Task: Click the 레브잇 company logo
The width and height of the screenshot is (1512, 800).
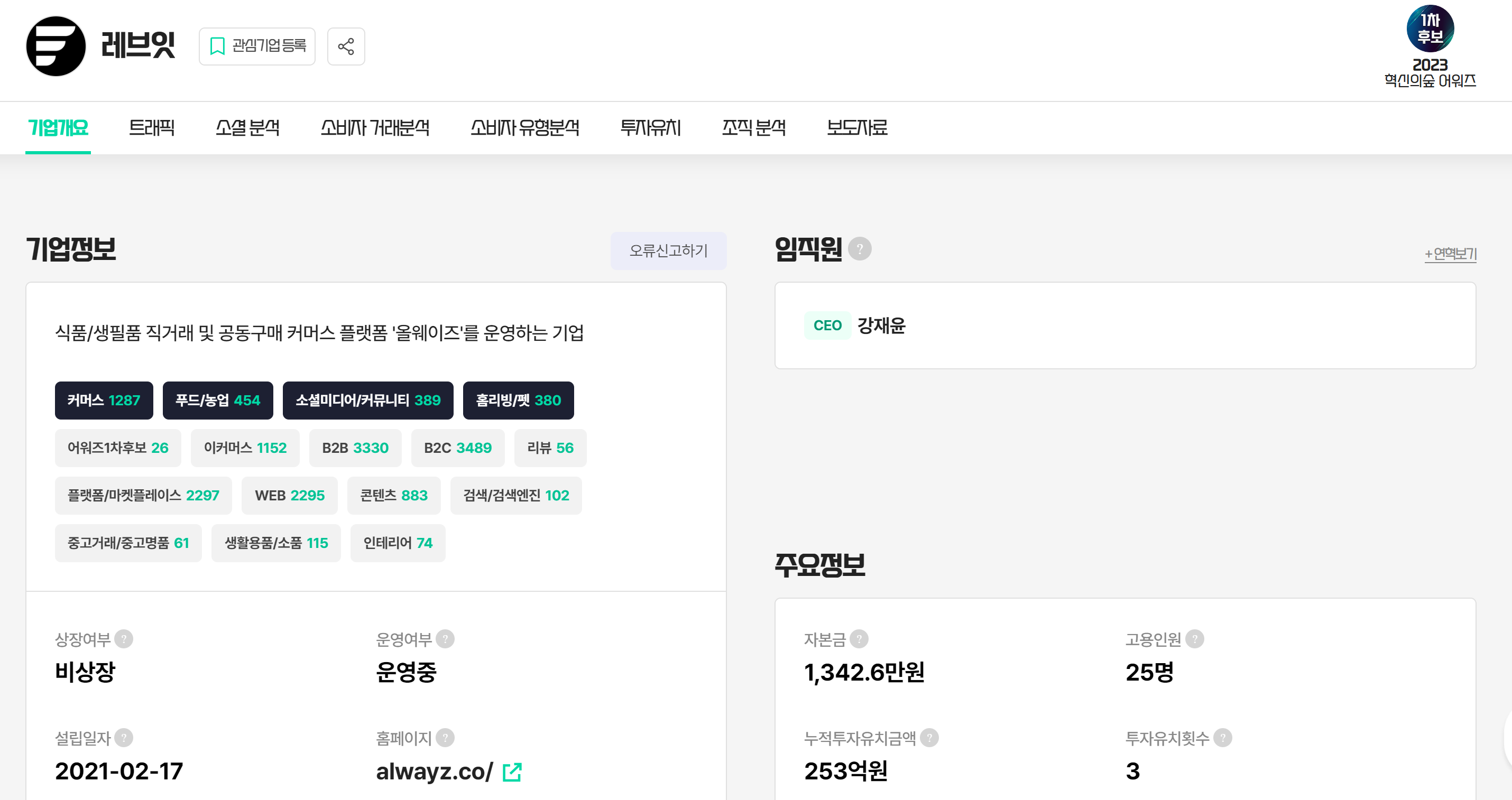Action: [56, 46]
